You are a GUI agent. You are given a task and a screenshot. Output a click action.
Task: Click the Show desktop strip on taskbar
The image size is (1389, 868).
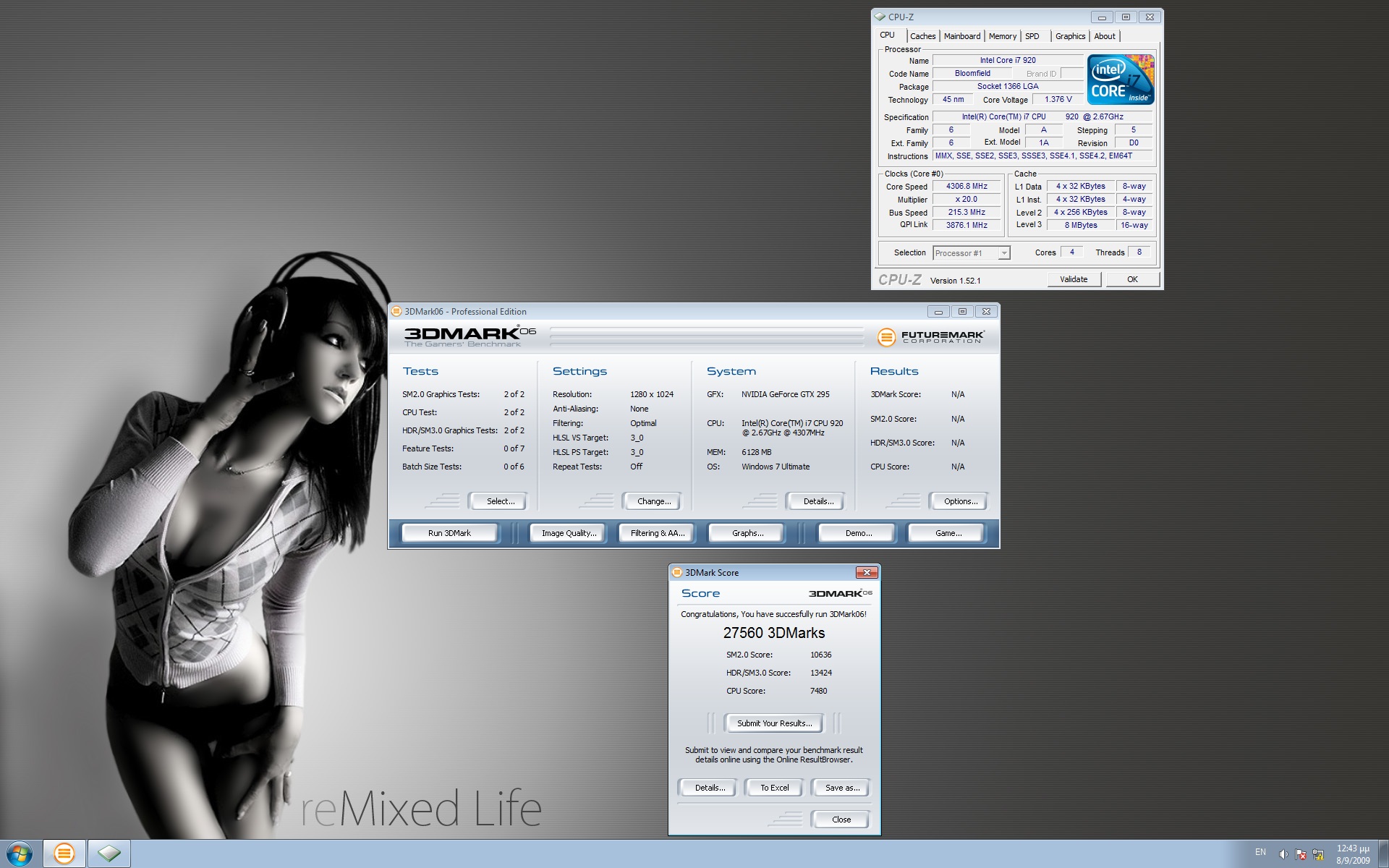1383,854
